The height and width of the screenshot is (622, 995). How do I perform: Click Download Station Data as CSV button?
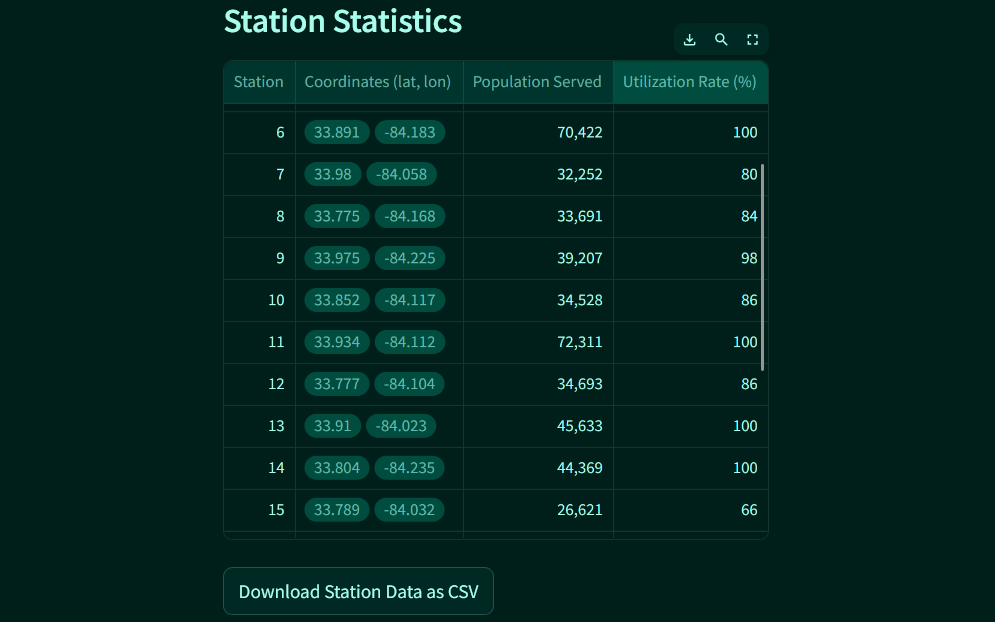(x=359, y=591)
